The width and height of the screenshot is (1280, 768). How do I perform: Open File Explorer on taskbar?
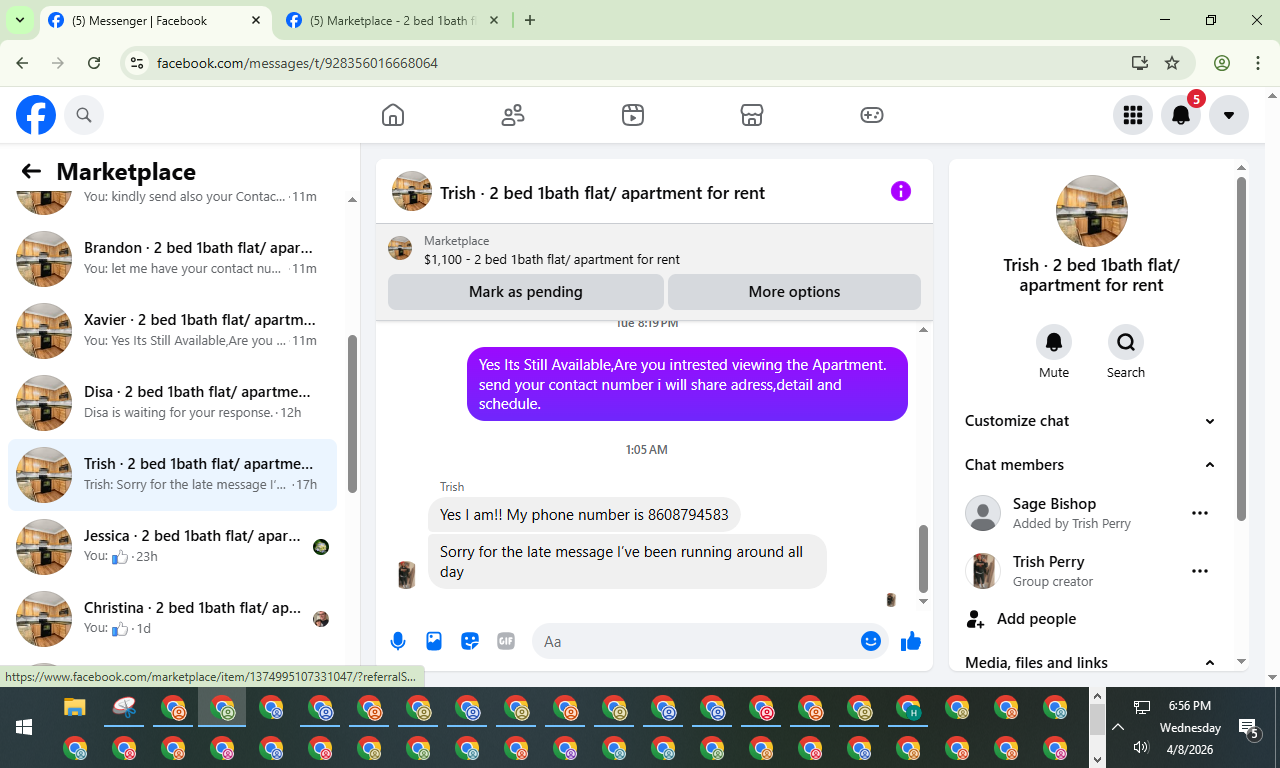pyautogui.click(x=75, y=708)
